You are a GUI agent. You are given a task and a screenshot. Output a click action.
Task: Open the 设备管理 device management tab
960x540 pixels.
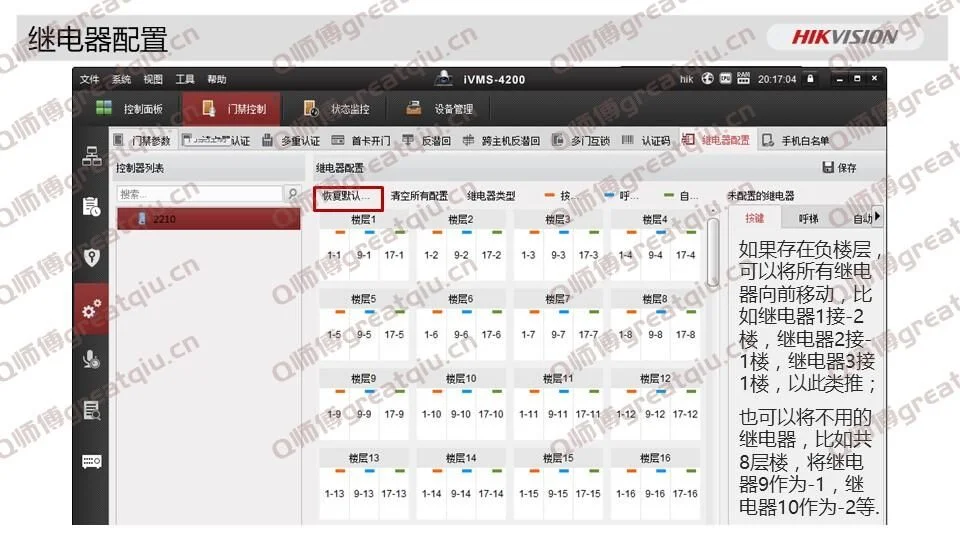440,109
